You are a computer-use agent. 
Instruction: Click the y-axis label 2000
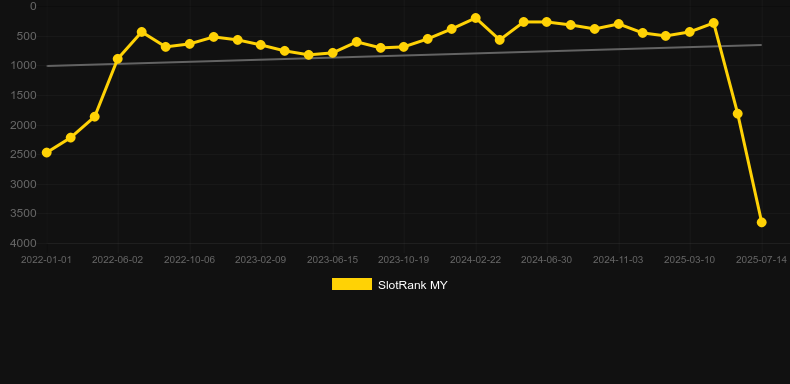pos(24,125)
